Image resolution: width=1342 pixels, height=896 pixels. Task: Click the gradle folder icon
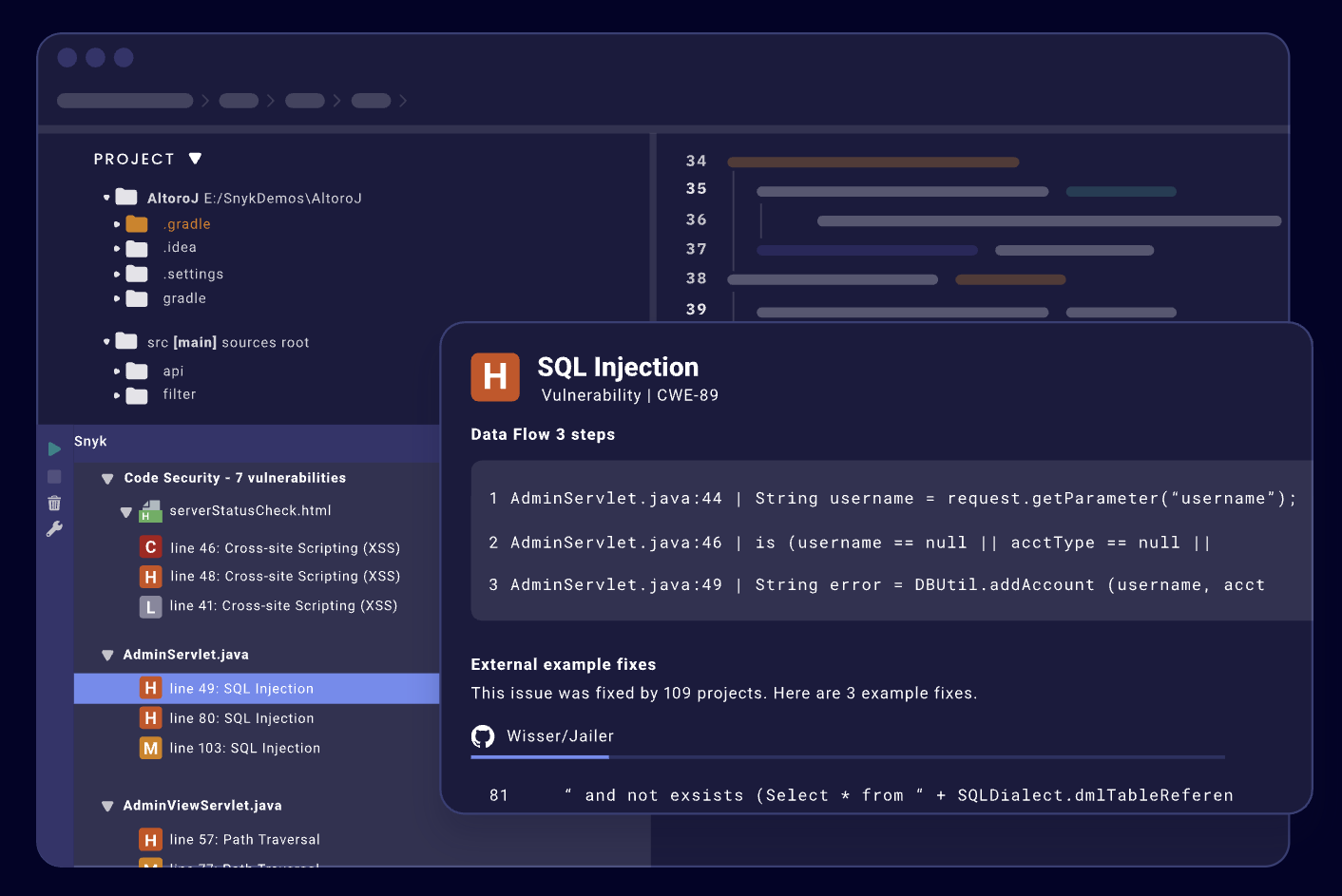(x=138, y=298)
